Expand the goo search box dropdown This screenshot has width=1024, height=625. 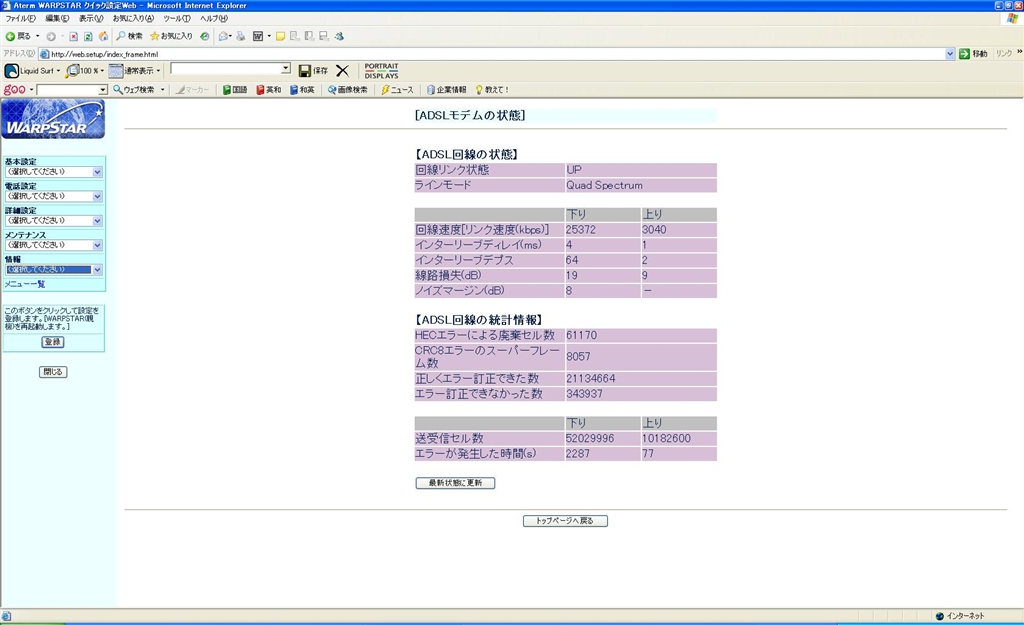tap(103, 89)
